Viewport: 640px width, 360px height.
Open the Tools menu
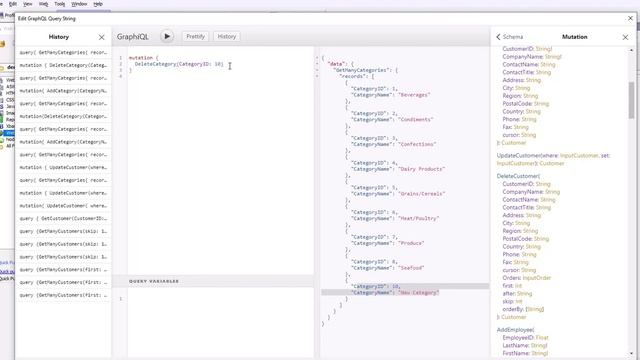pyautogui.click(x=60, y=4)
